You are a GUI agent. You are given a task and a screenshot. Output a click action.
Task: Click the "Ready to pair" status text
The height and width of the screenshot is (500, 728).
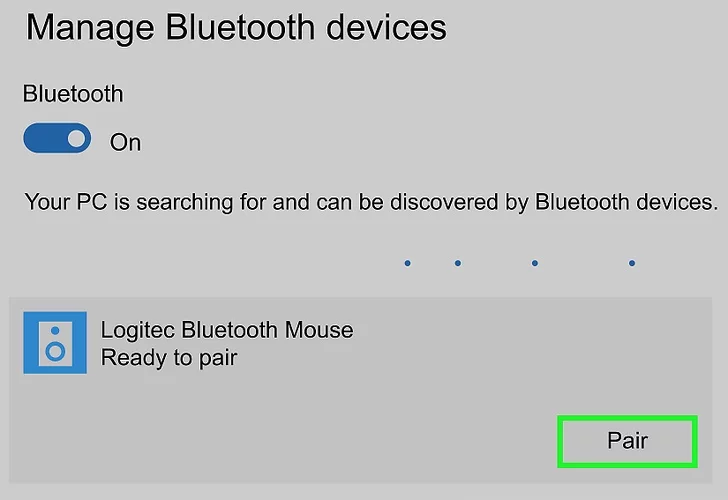pyautogui.click(x=169, y=357)
